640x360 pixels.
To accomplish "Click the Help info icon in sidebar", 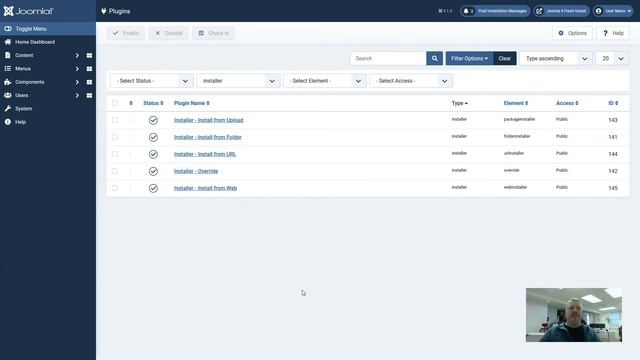I will pyautogui.click(x=7, y=122).
